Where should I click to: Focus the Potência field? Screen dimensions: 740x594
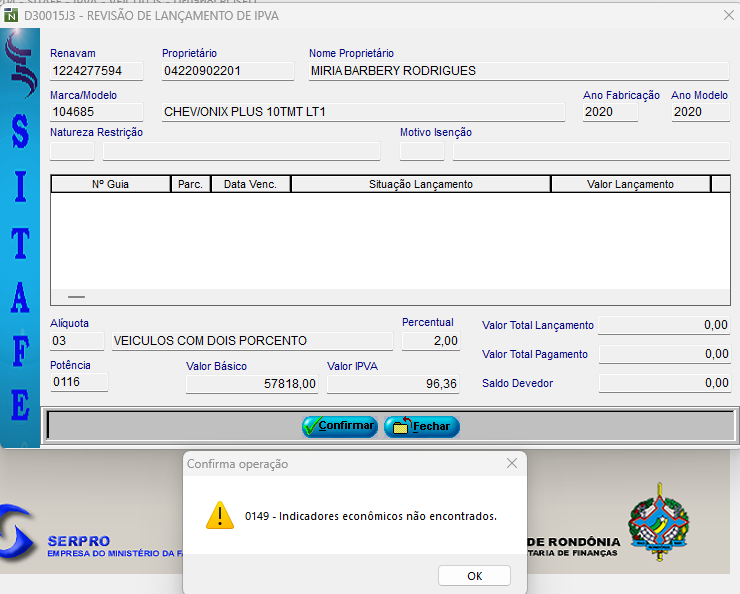tap(78, 381)
